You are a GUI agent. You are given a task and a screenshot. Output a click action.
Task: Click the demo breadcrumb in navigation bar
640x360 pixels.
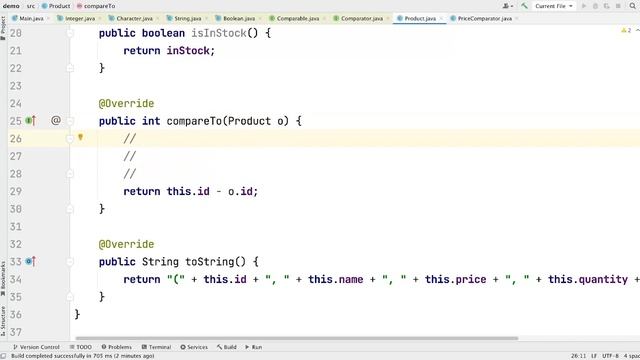coord(11,6)
